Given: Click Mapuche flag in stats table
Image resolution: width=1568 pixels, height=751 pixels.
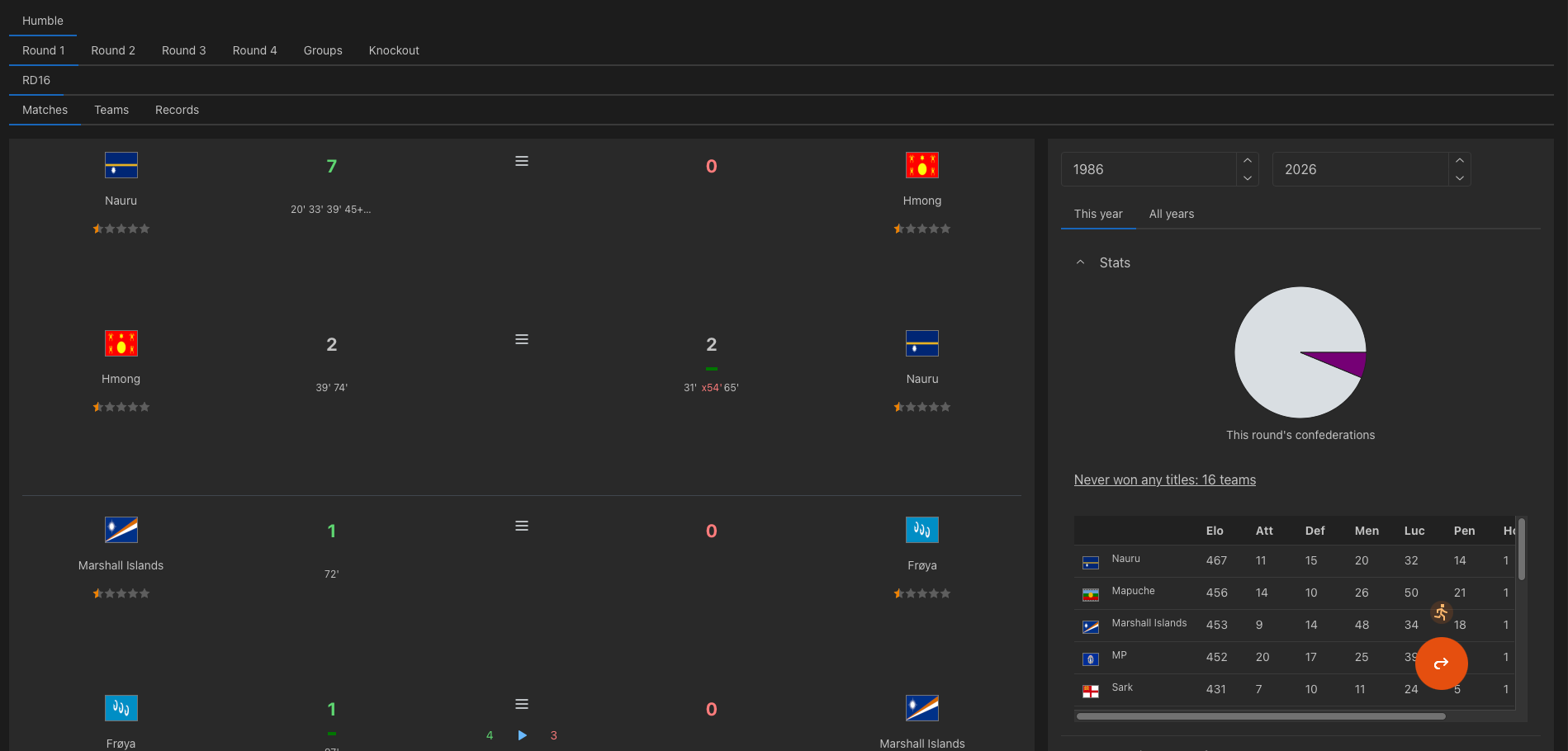Looking at the screenshot, I should (1091, 595).
